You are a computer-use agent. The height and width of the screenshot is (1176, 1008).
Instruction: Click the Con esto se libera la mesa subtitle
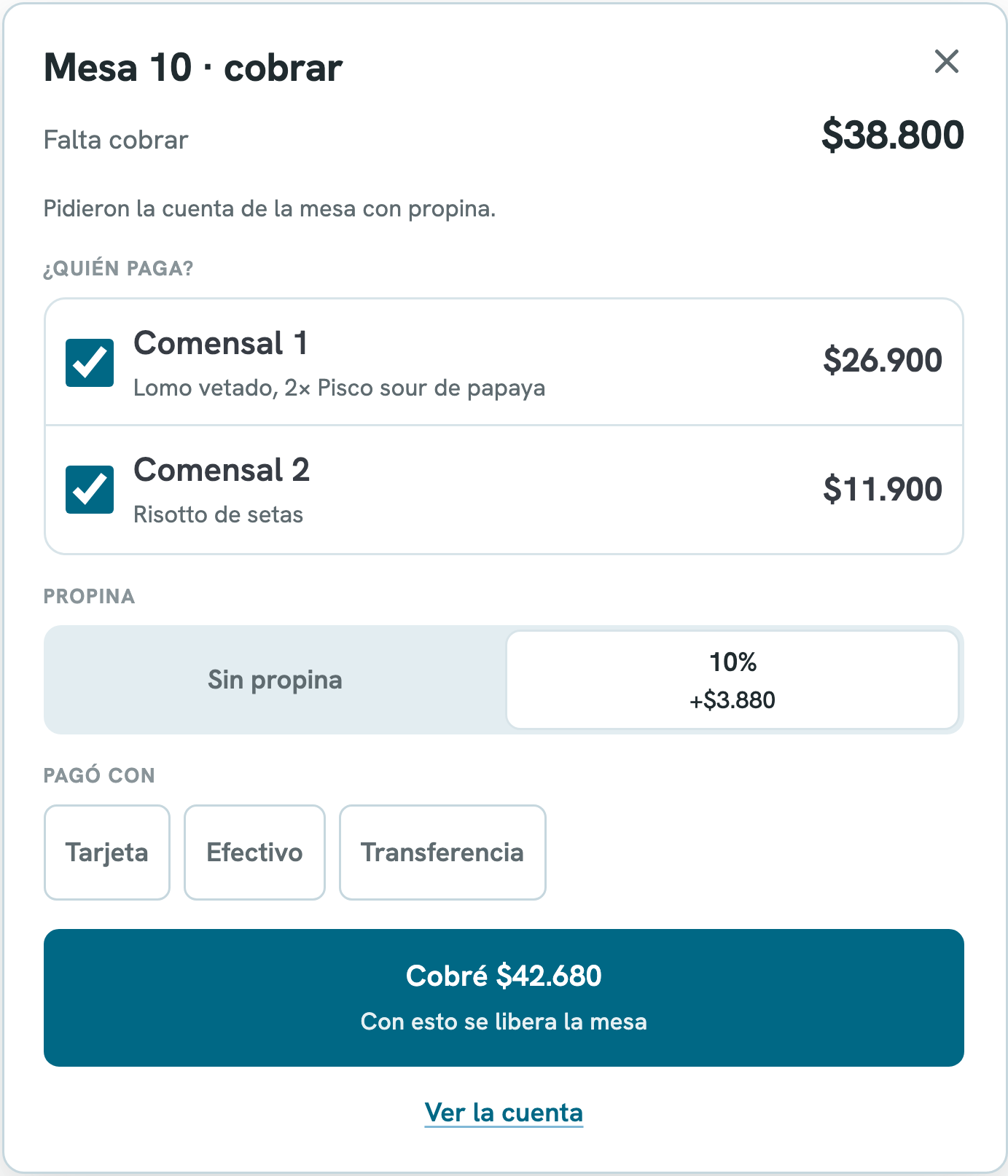coord(504,1022)
